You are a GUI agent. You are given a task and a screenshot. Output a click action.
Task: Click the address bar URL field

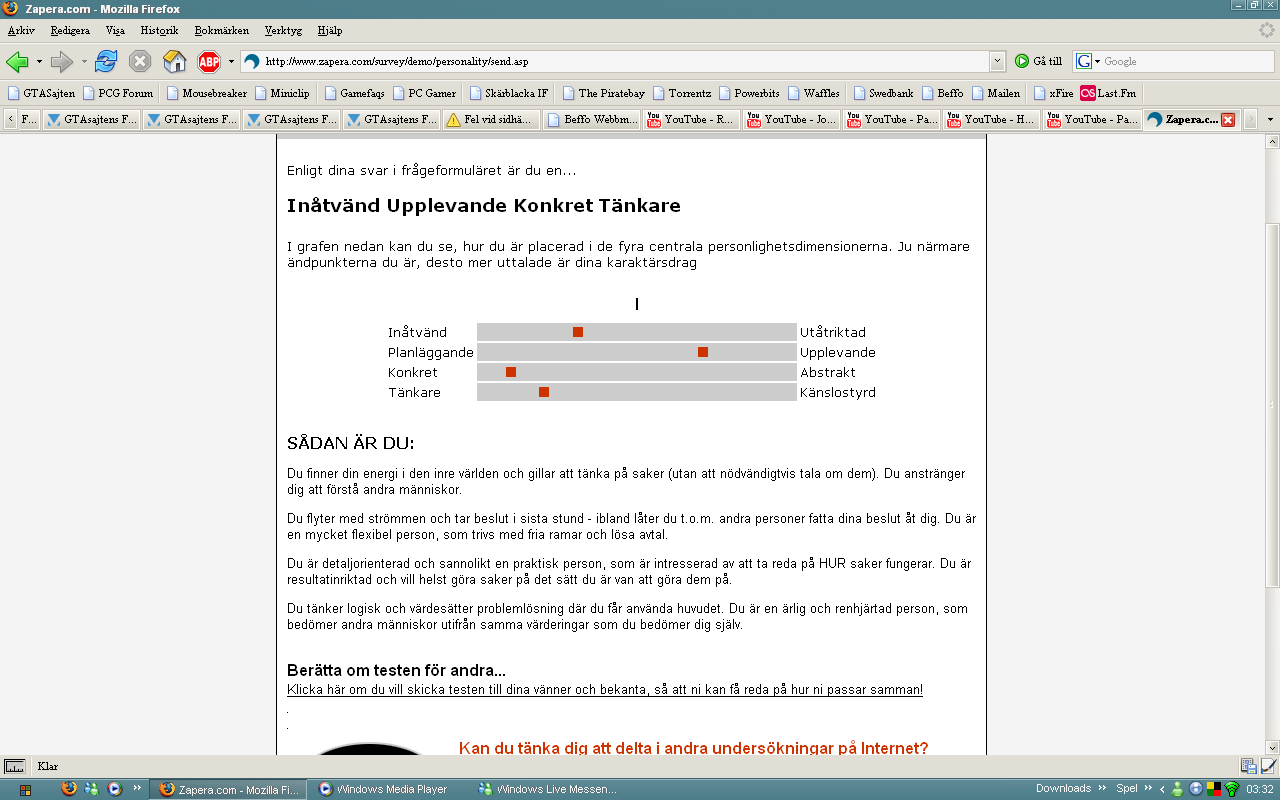[625, 61]
